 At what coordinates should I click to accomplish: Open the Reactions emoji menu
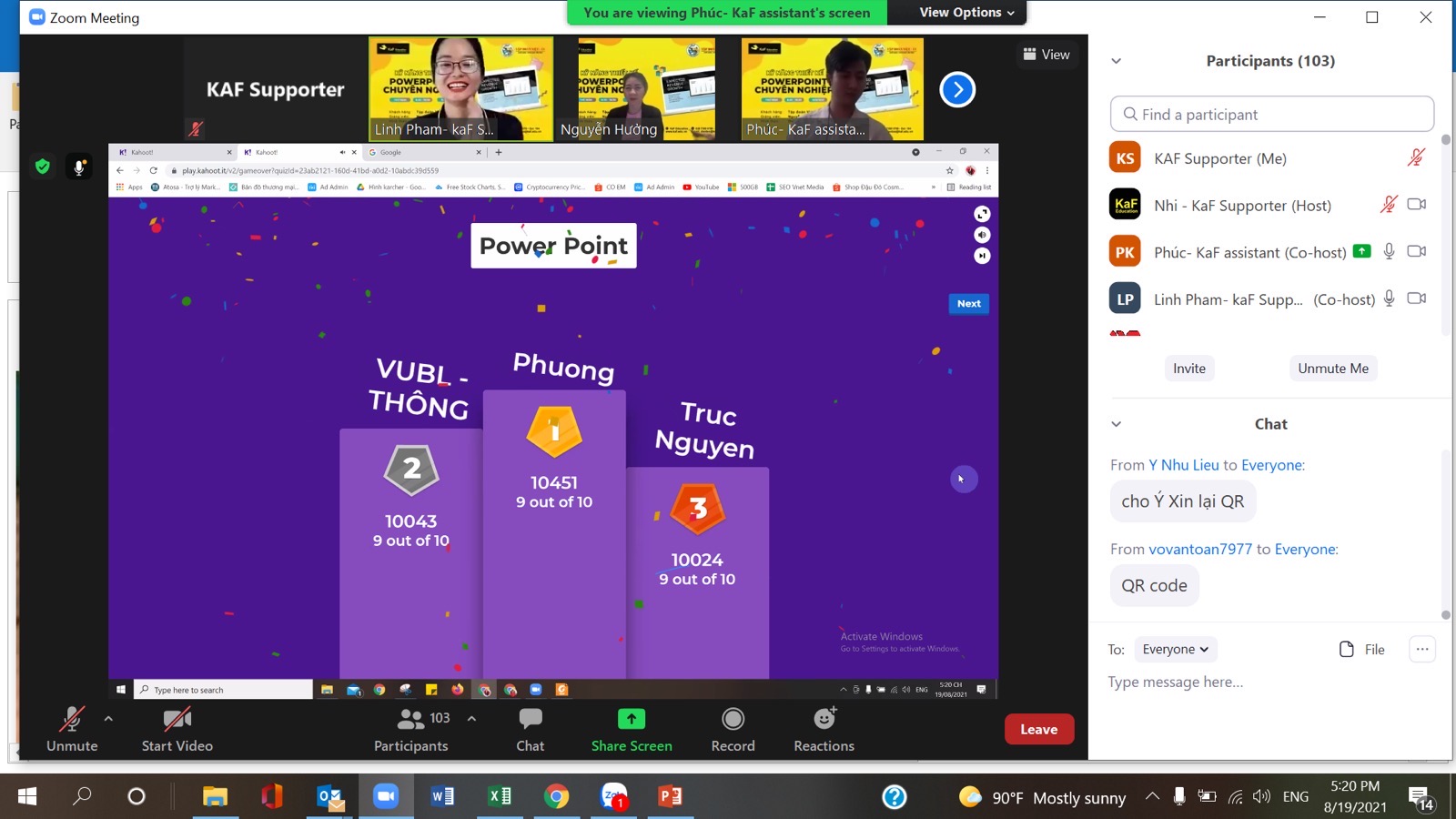[x=824, y=718]
